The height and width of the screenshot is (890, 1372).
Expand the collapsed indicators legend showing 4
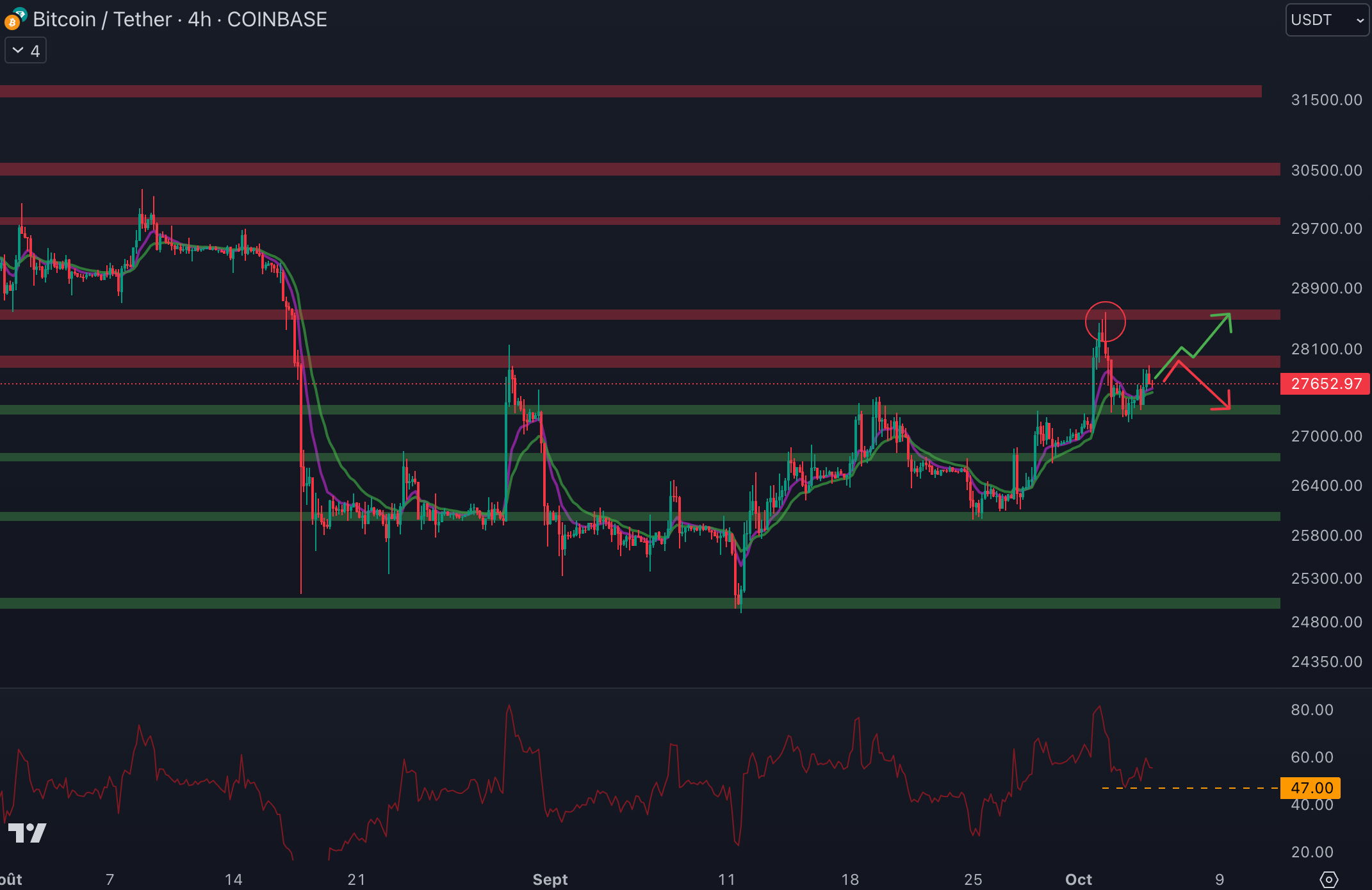pos(26,51)
